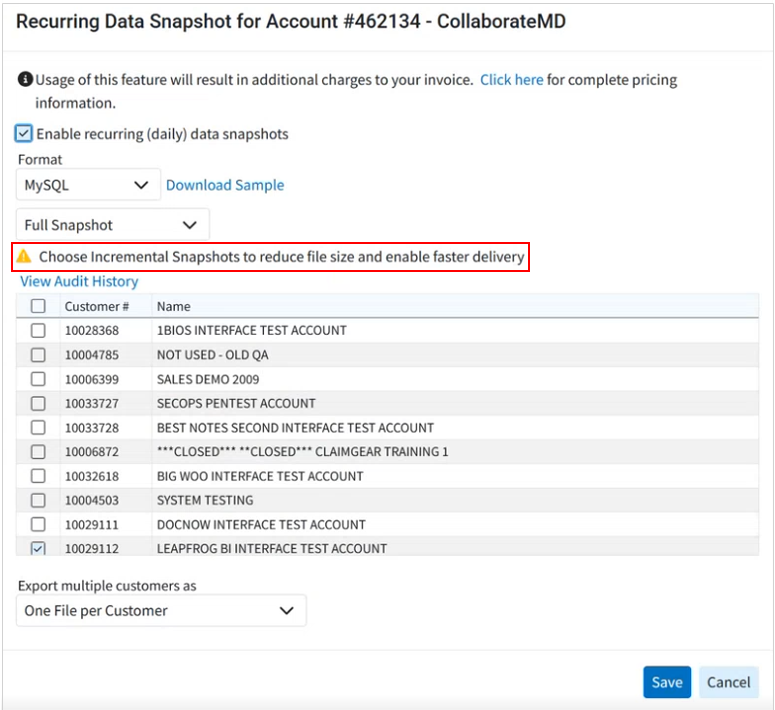Click the name SECOPS PENTEST ACCOUNT
The image size is (775, 710).
point(236,403)
